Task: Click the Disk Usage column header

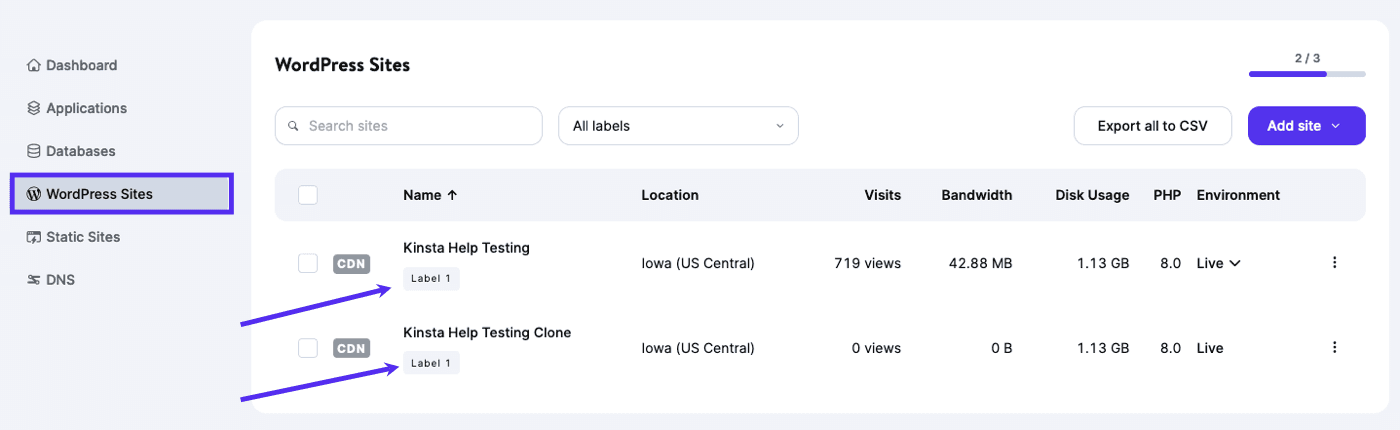Action: click(1092, 195)
